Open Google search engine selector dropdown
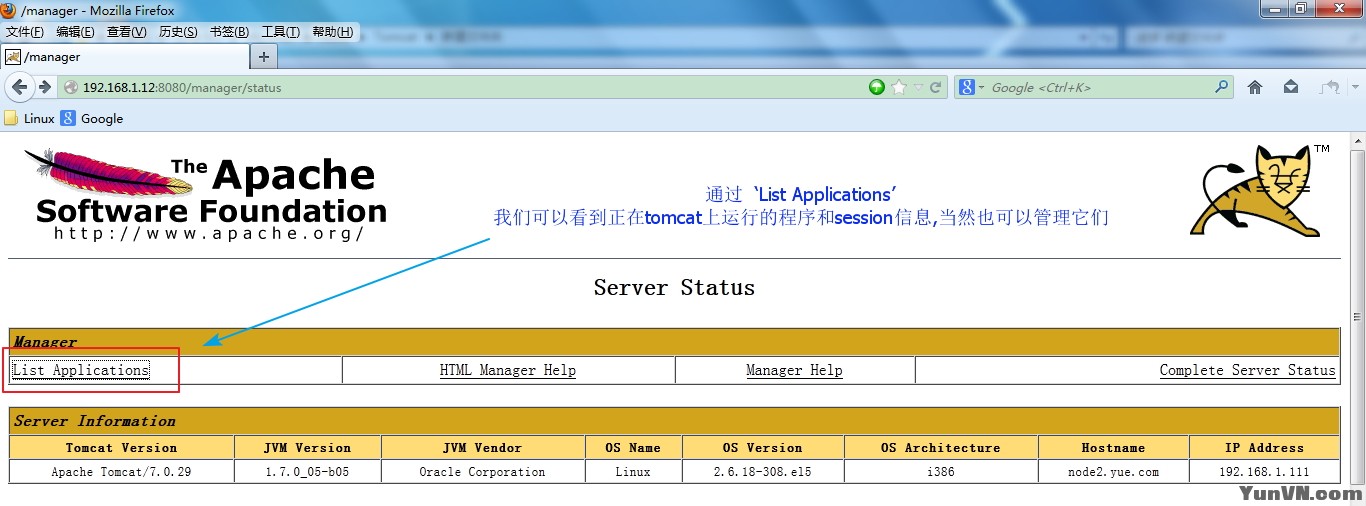The image size is (1366, 506). (x=972, y=87)
